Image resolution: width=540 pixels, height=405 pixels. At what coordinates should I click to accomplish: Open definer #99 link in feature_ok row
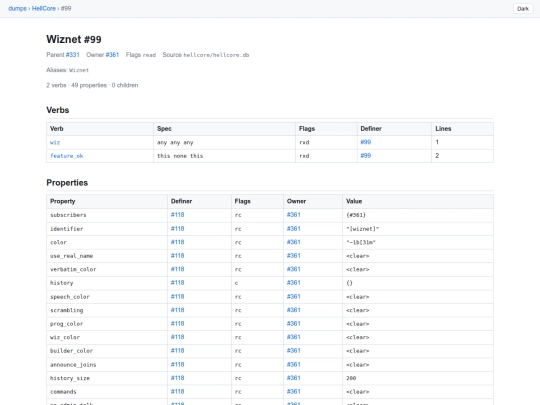366,156
